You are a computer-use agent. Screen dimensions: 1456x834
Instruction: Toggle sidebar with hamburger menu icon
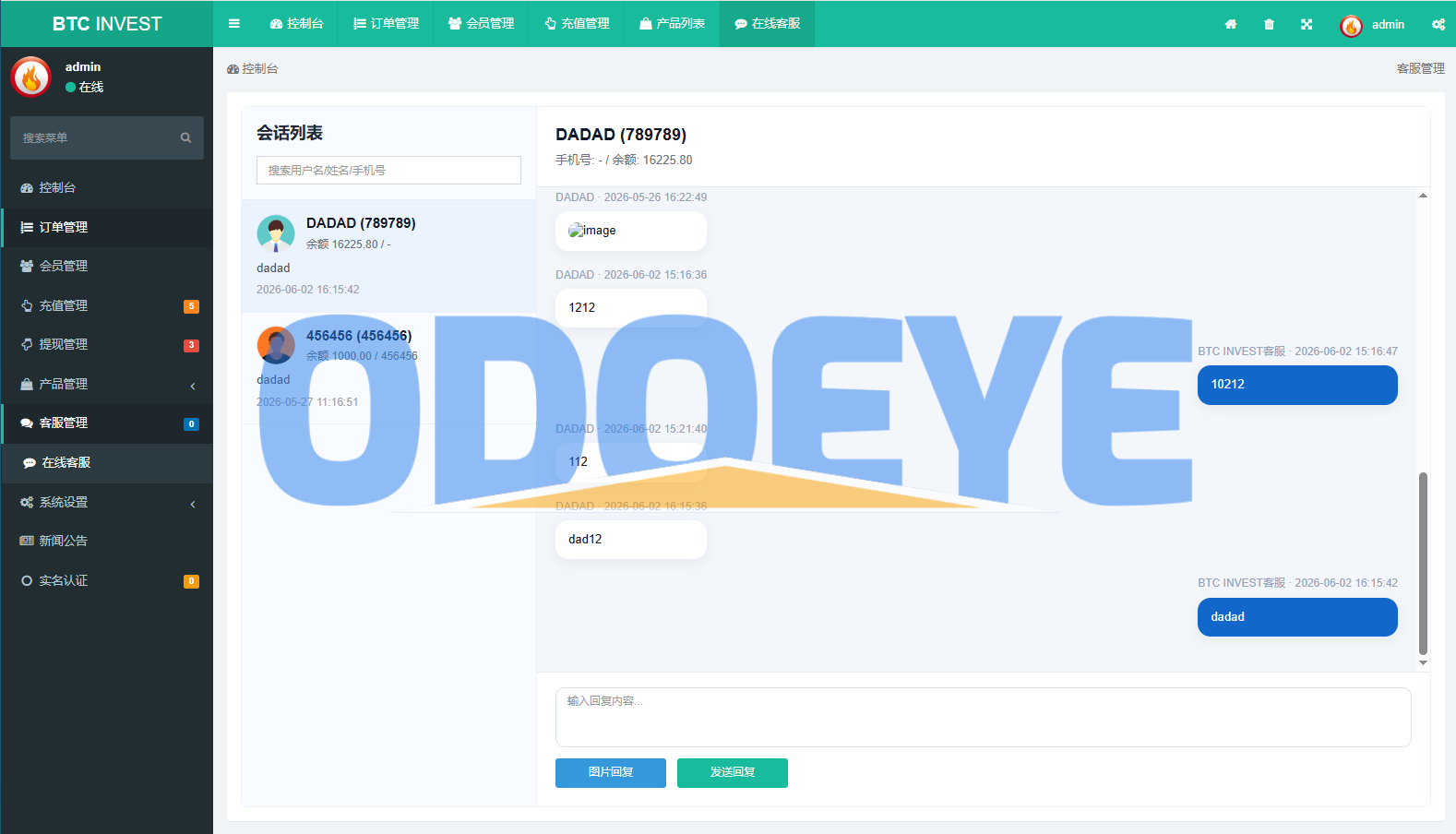[234, 24]
